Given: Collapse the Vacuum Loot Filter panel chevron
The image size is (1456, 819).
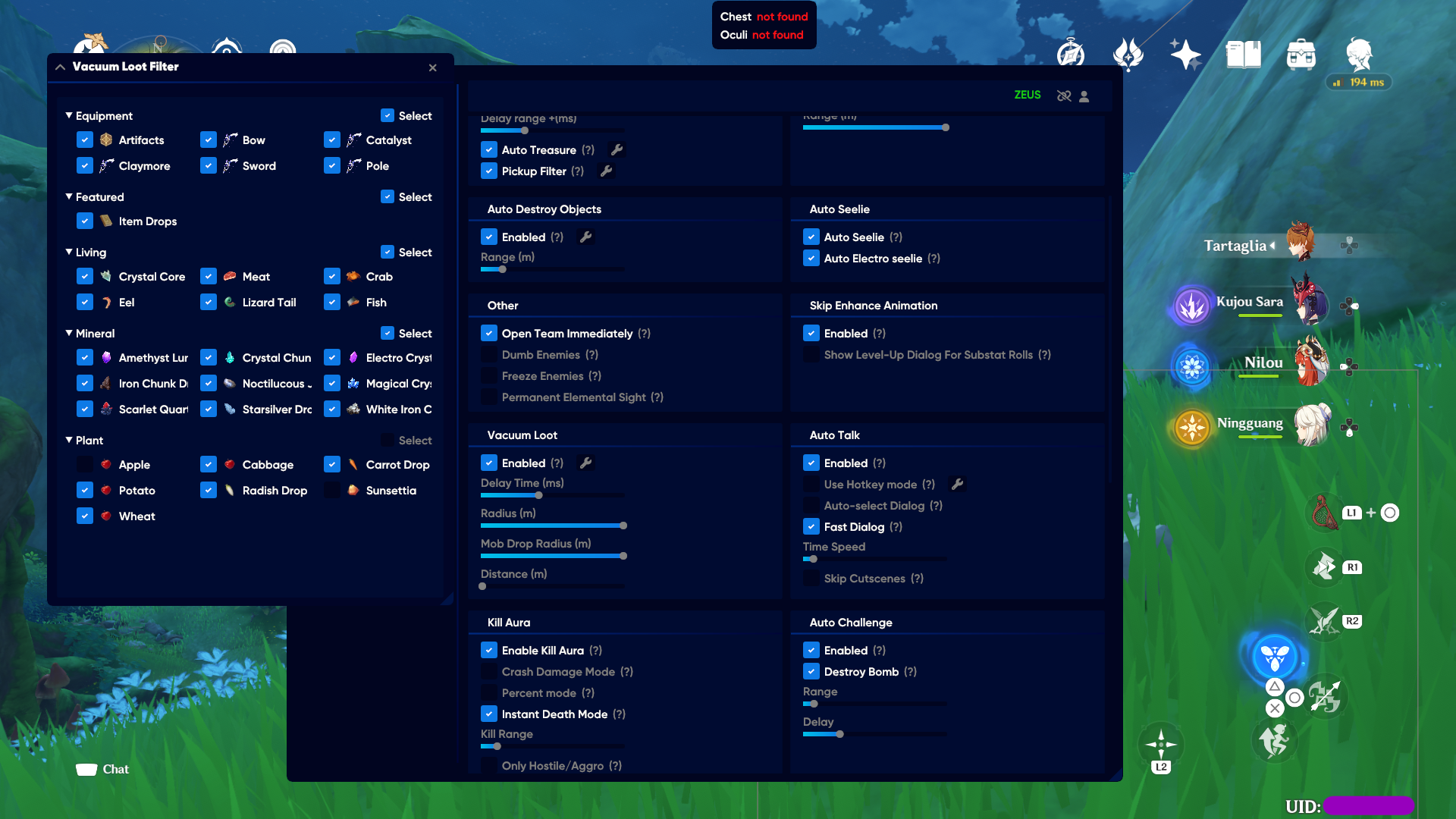Looking at the screenshot, I should pos(60,67).
